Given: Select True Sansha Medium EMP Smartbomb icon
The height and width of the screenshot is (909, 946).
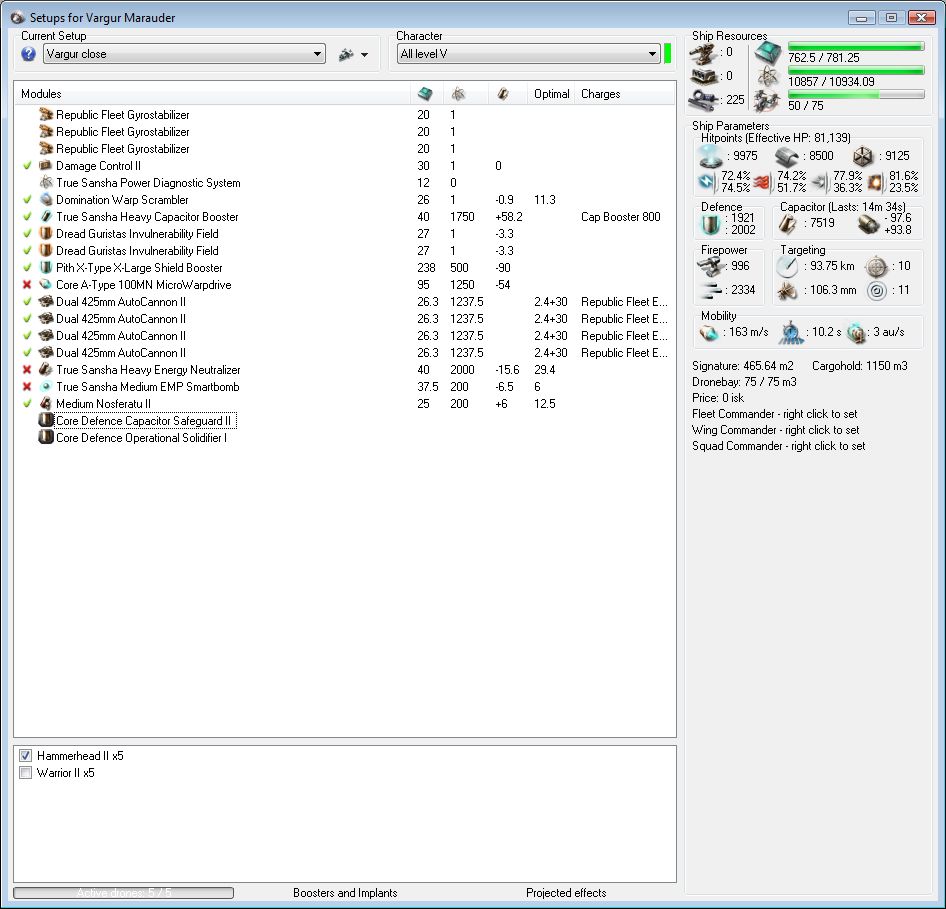Looking at the screenshot, I should (46, 387).
